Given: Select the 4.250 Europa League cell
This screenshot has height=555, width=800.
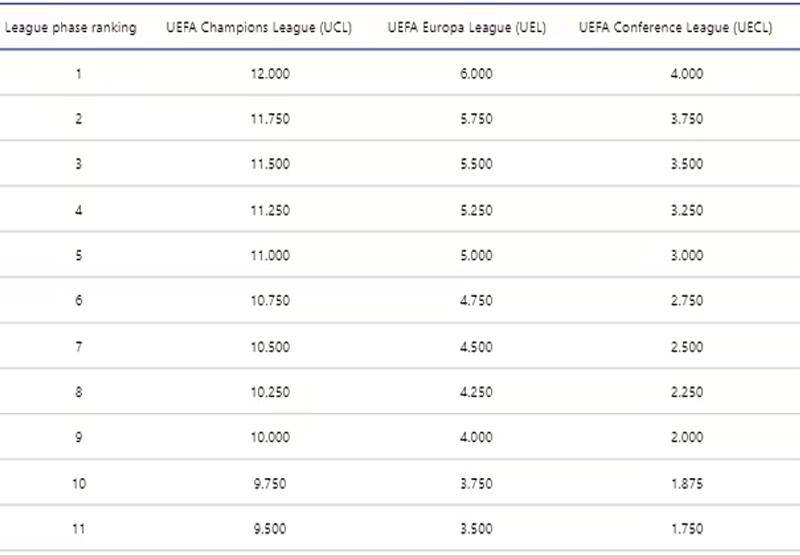Looking at the screenshot, I should click(x=476, y=392).
